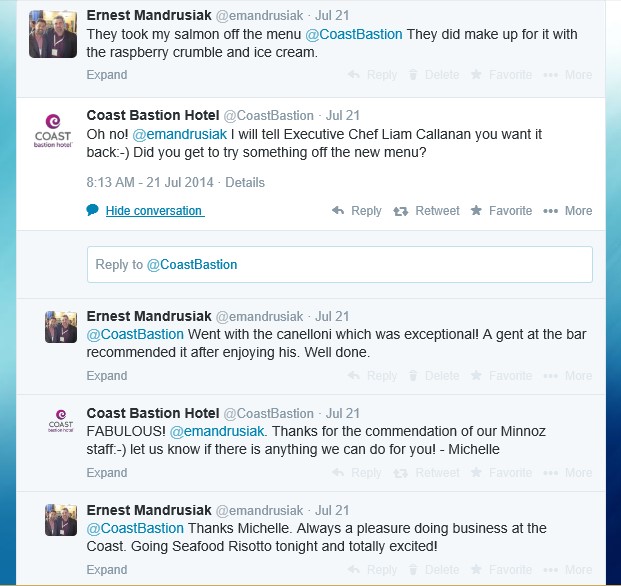Open @emandrusiak mention in the Oh no! tweet
This screenshot has height=586, width=621.
coord(179,134)
